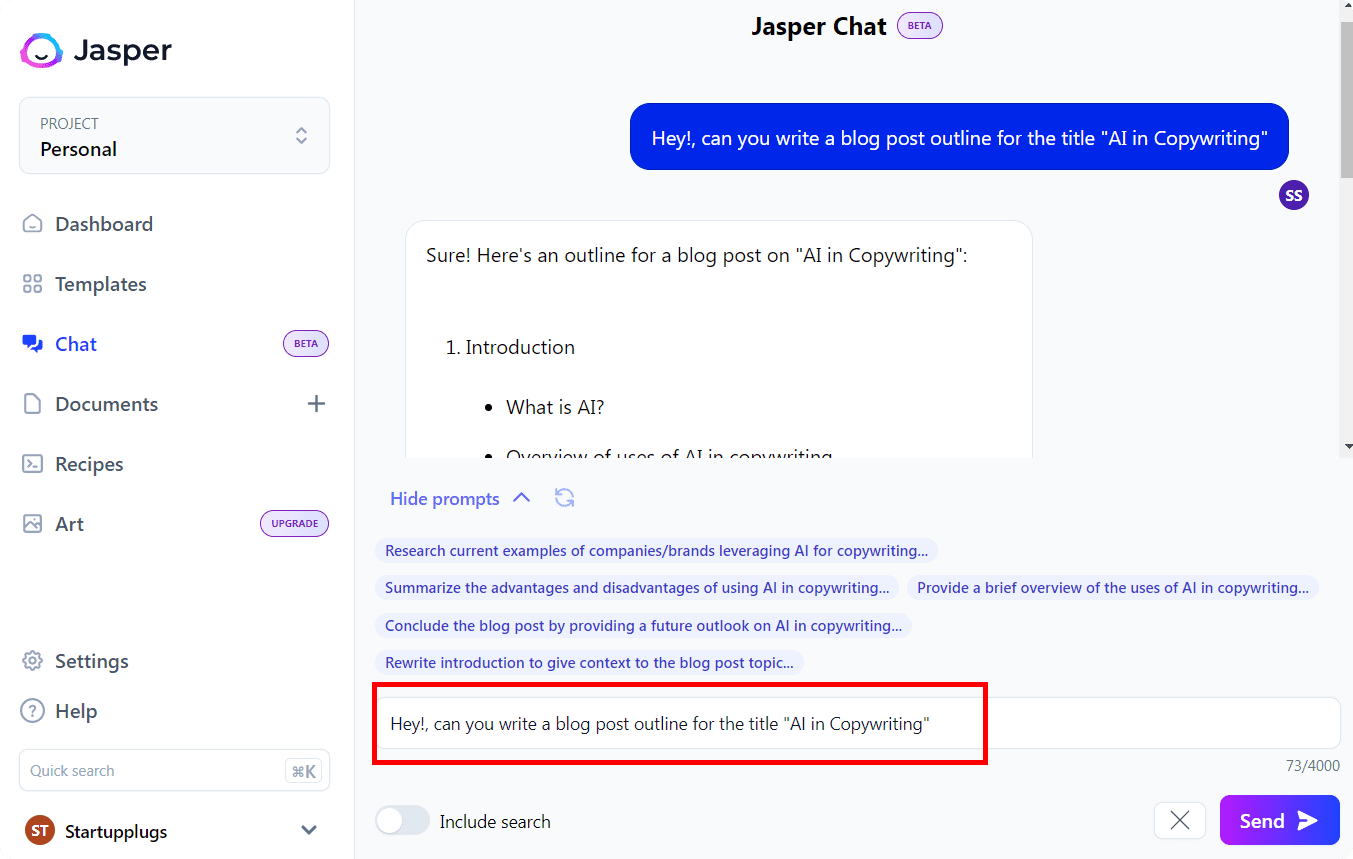This screenshot has height=859, width=1353.
Task: Enable the Include search toggle
Action: [x=402, y=820]
